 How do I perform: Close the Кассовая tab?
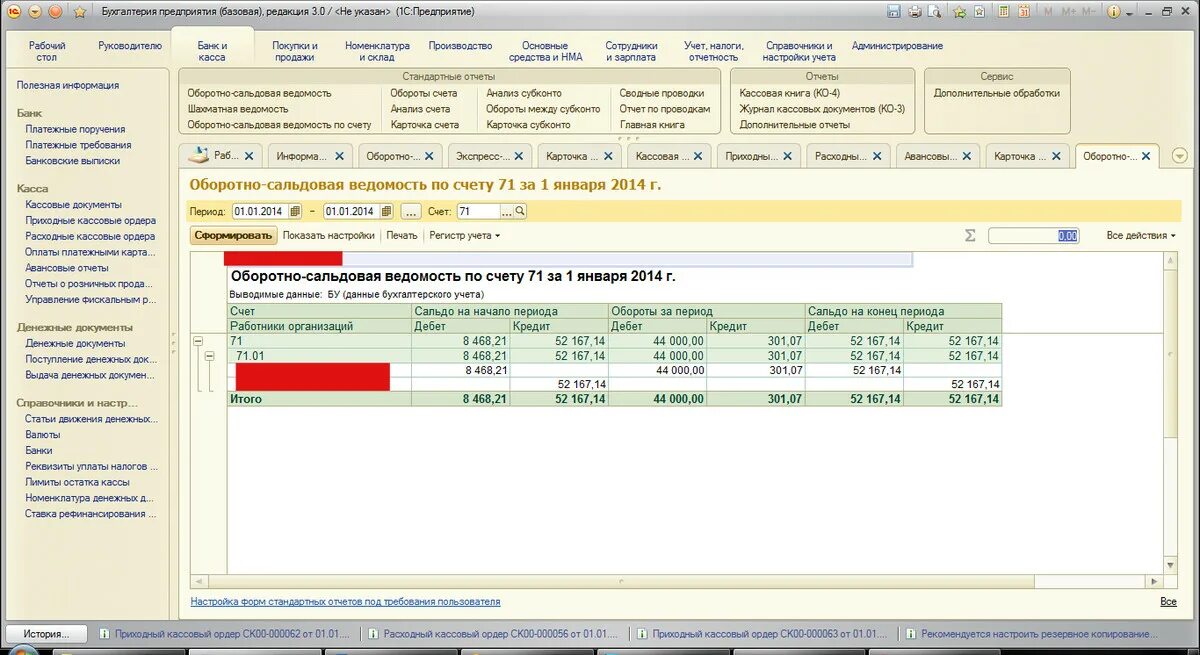click(698, 156)
